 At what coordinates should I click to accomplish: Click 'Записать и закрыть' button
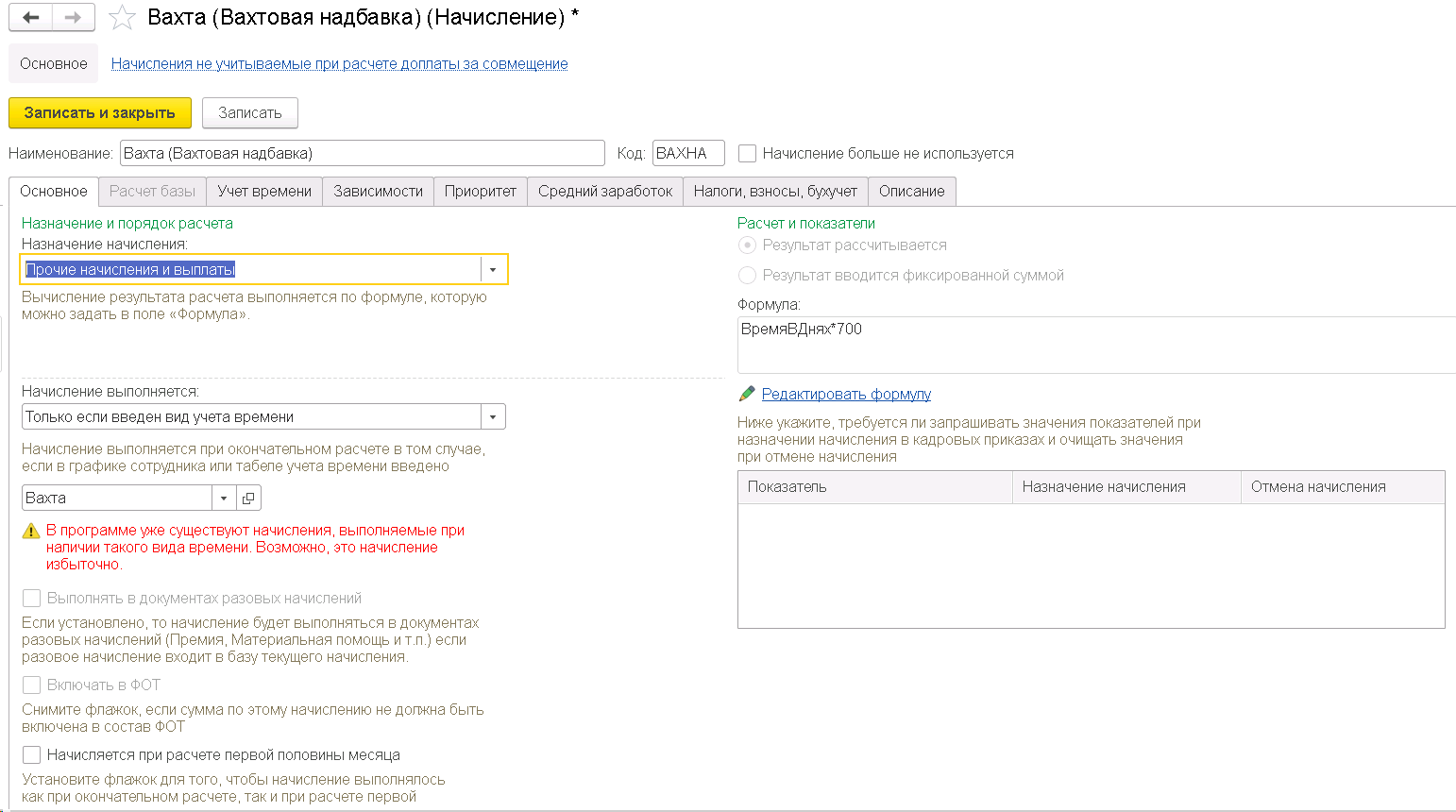(100, 112)
